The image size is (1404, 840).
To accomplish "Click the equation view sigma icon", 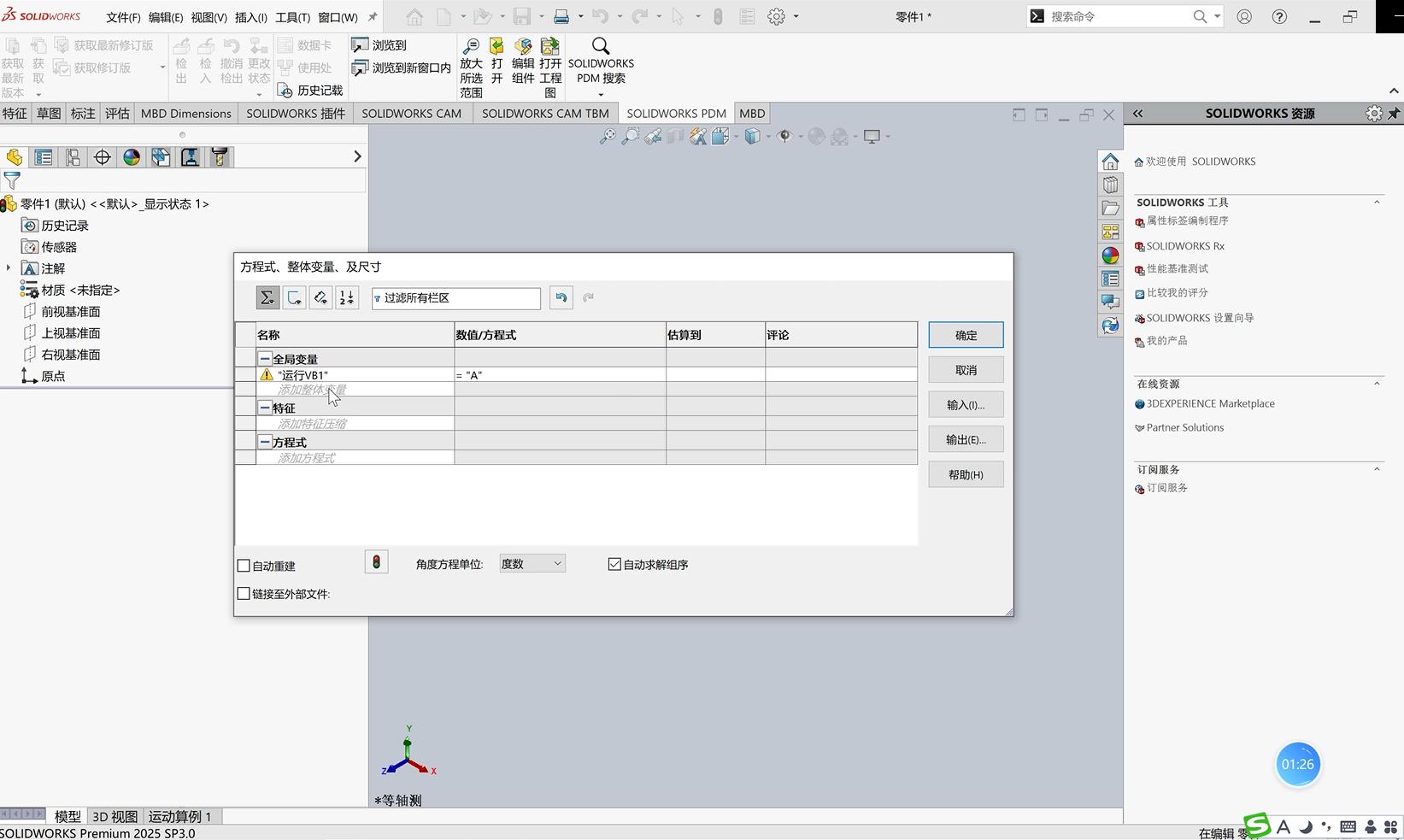I will click(267, 297).
